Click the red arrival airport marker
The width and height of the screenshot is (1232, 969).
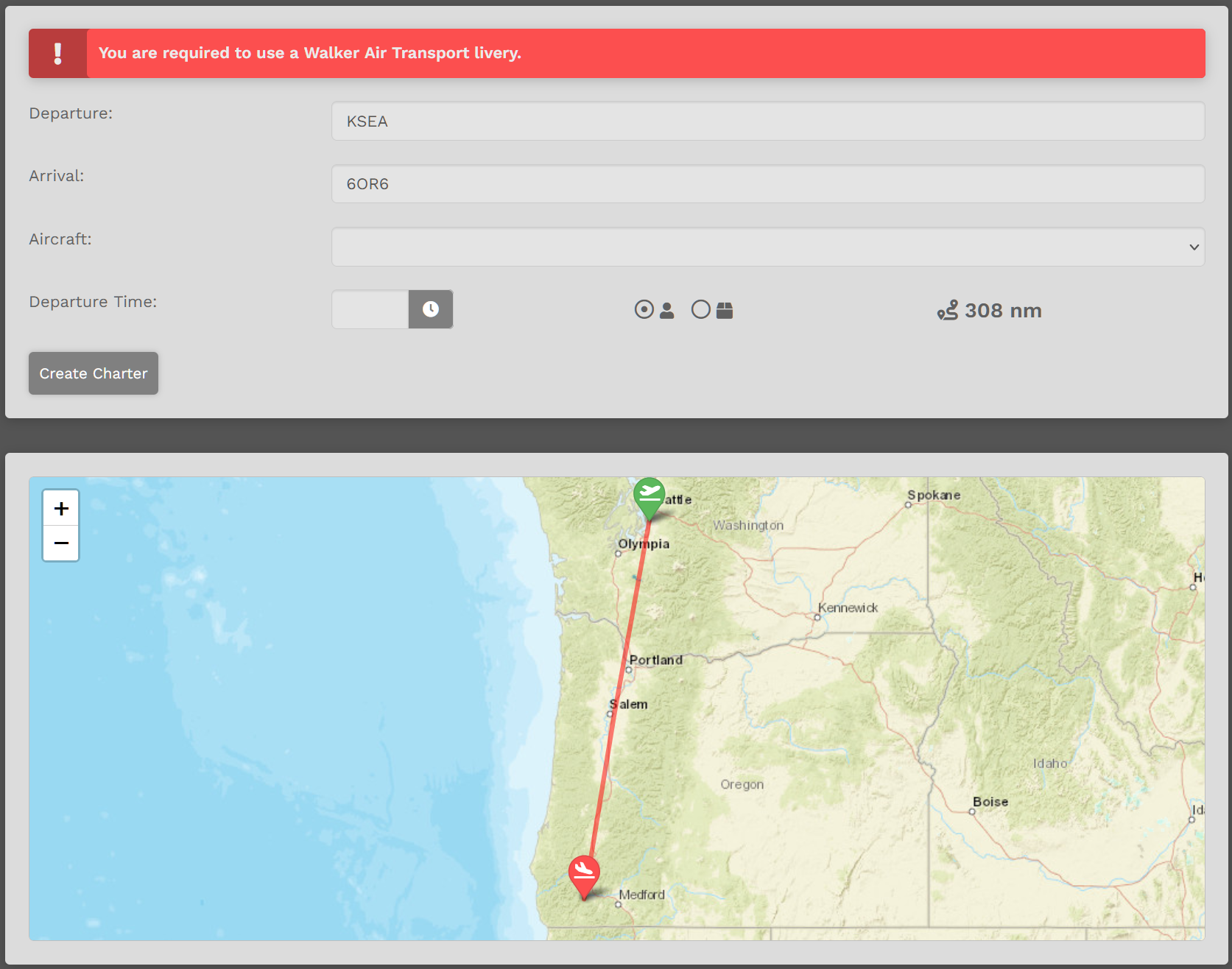point(584,877)
